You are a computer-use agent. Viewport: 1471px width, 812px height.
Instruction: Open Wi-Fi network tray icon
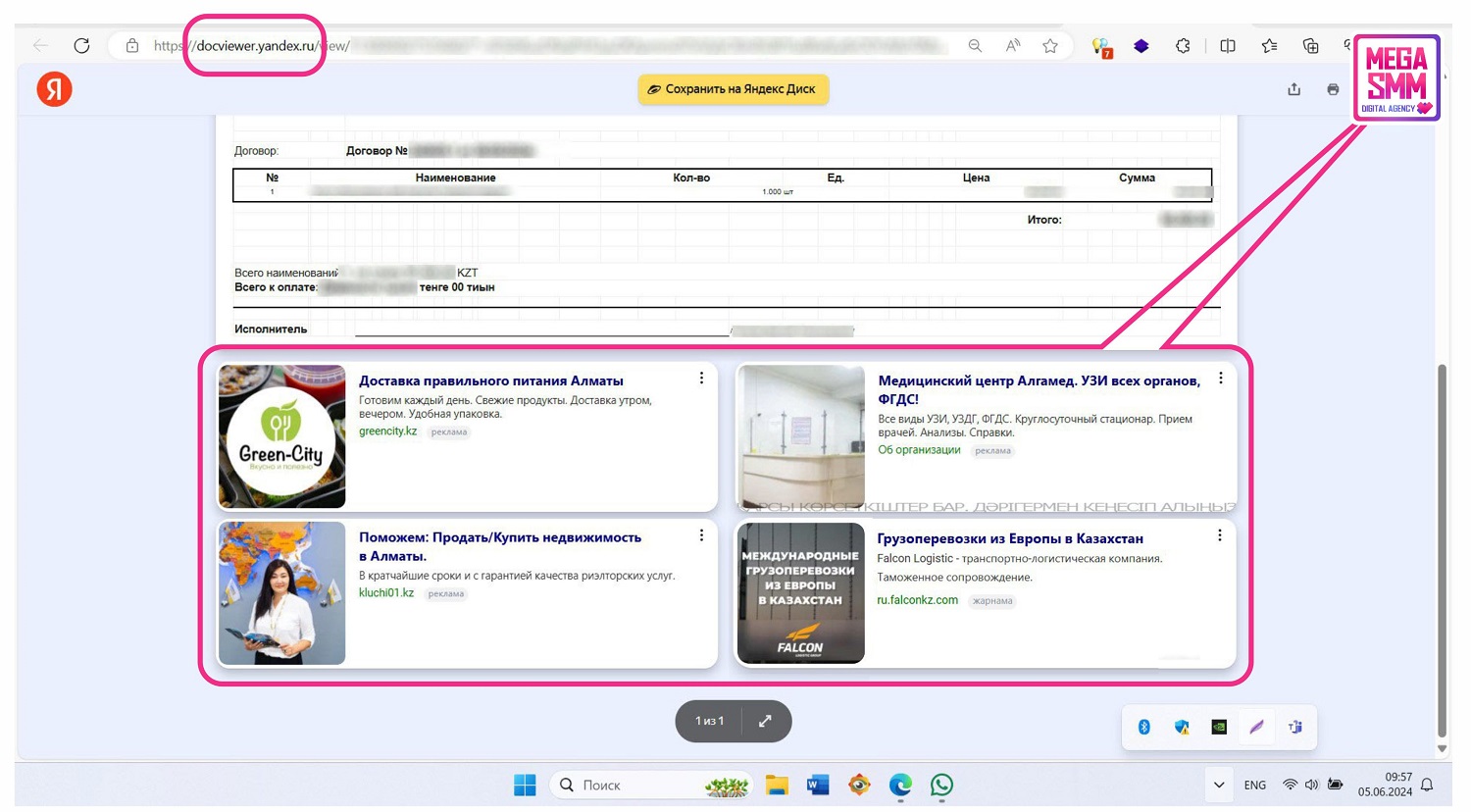[1291, 785]
